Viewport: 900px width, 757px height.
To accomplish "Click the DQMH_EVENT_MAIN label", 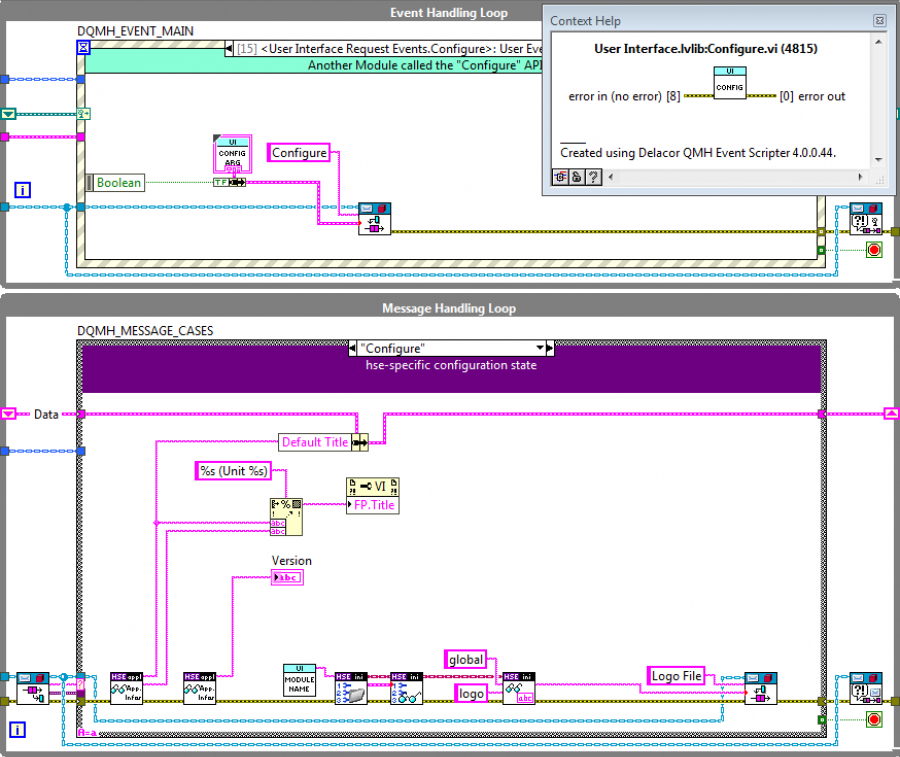I will tap(135, 31).
